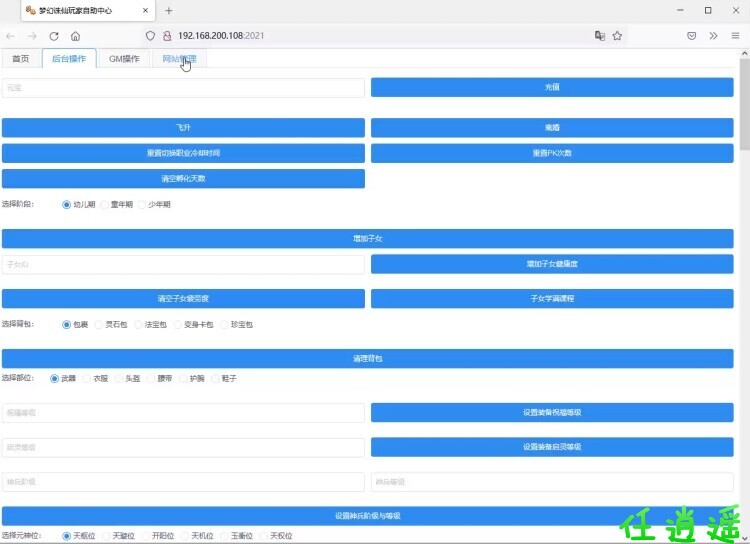Click the browser home icon
The width and height of the screenshot is (750, 544).
75,35
